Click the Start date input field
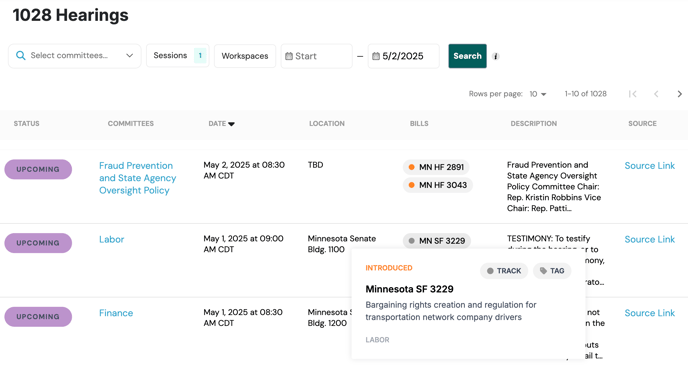 tap(317, 56)
